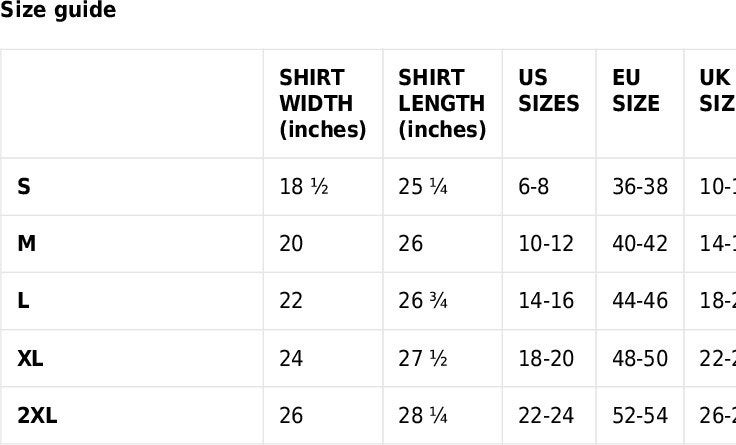Viewport: 736px width, 445px height.
Task: Click the 18 ½ shirt width cell
Action: [x=323, y=187]
